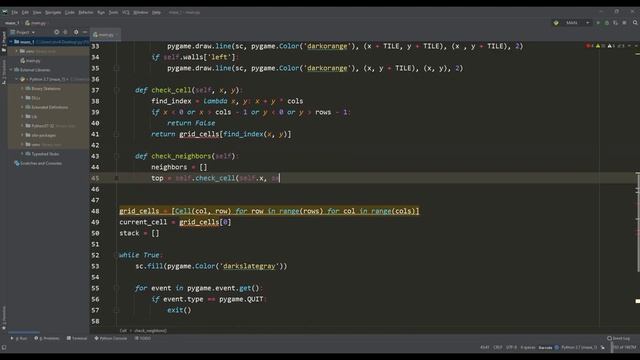
Task: Click the Stop icon in toolbar
Action: click(624, 23)
